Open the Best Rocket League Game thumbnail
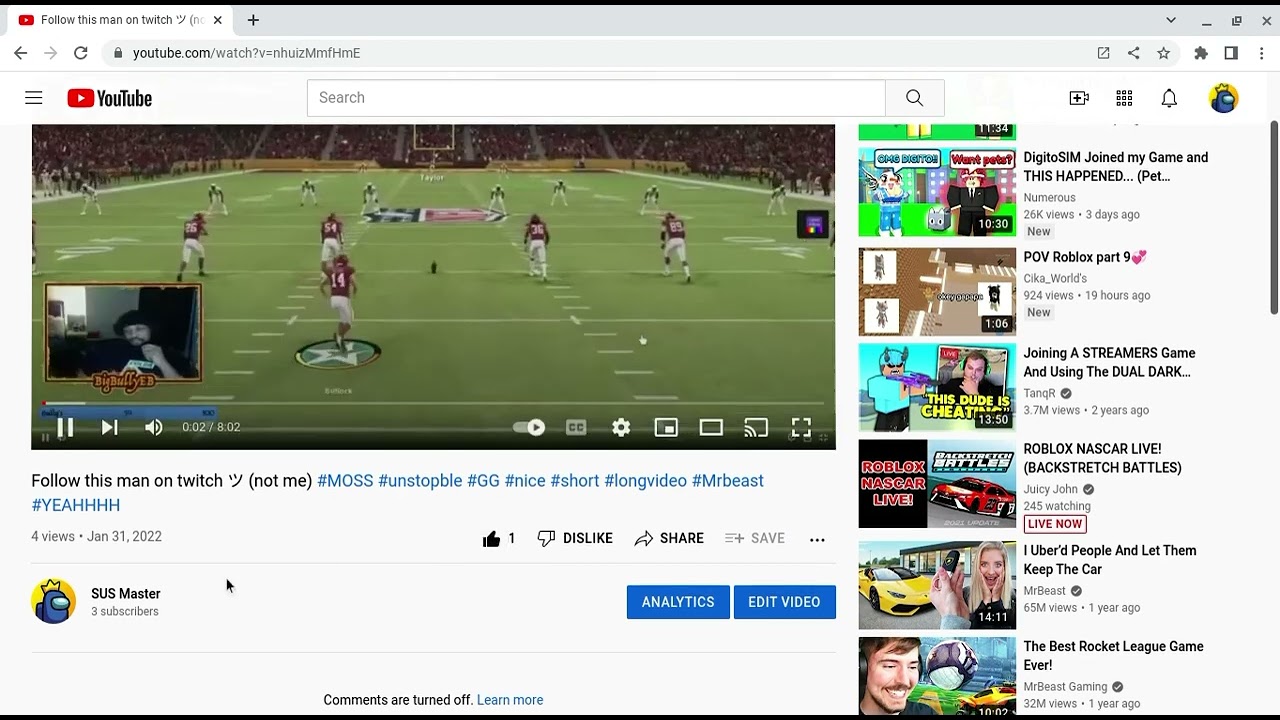The width and height of the screenshot is (1280, 720). click(937, 677)
